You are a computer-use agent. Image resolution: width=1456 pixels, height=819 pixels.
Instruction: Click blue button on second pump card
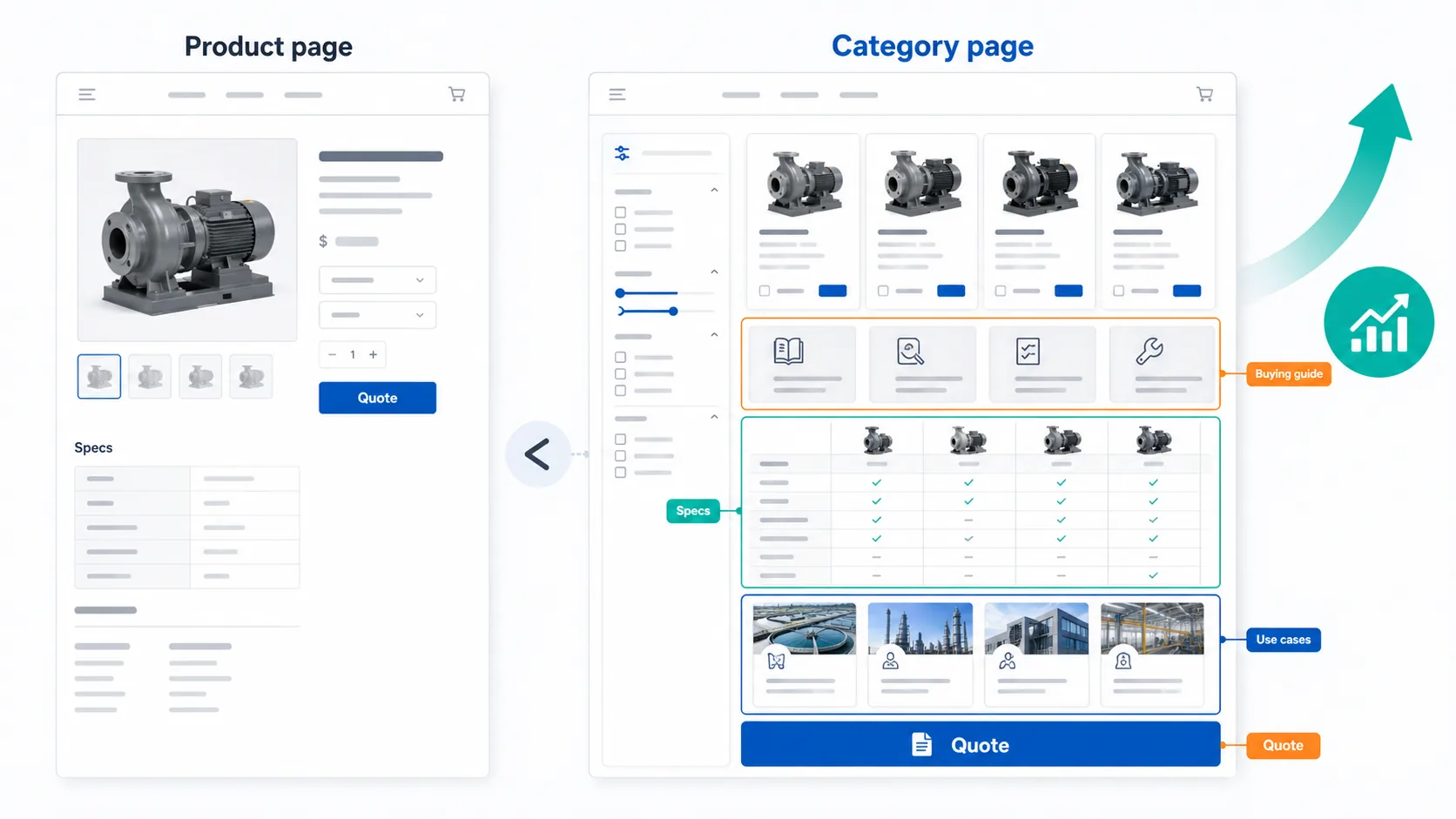[x=951, y=291]
